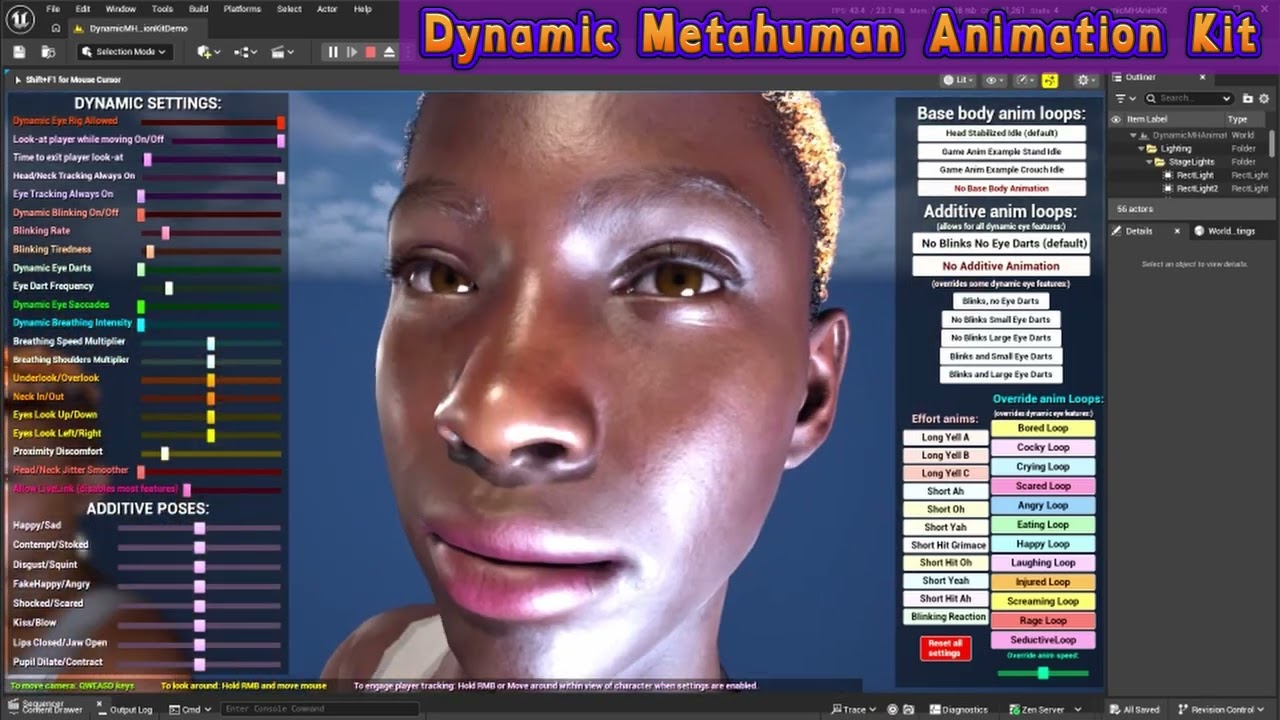Click the blueprints toolbar icon
The image size is (1280, 720).
[x=241, y=52]
